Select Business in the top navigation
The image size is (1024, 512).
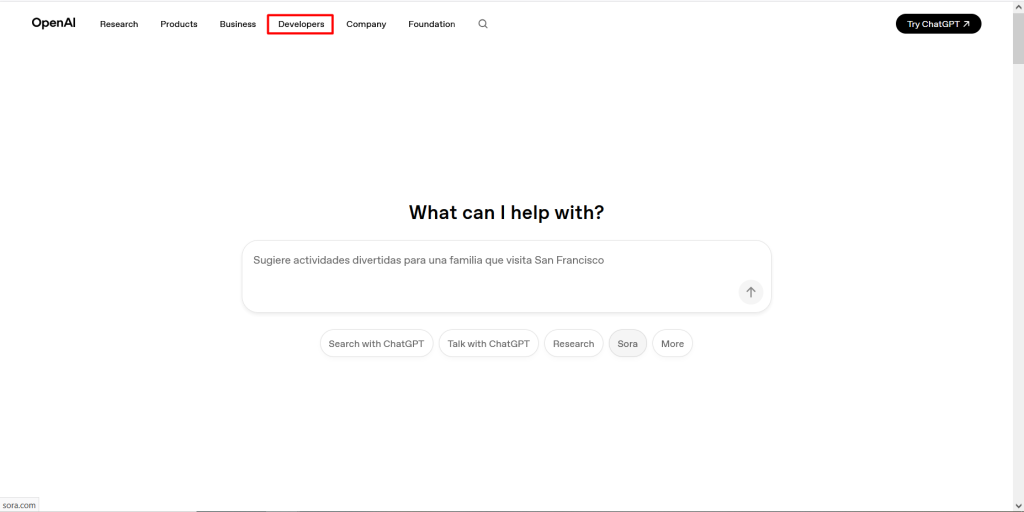coord(238,24)
